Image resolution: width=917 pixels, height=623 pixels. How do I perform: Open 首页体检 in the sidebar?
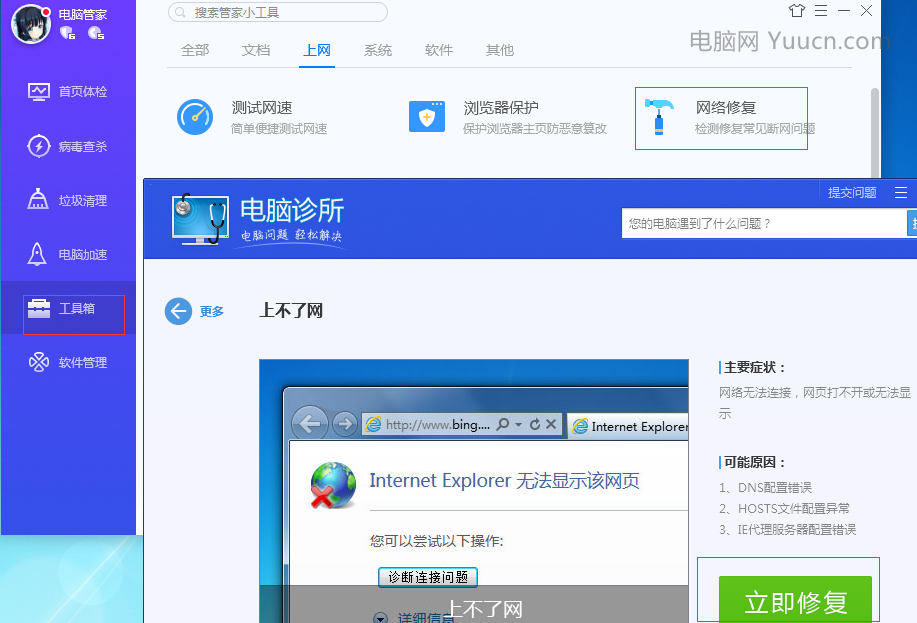(x=68, y=92)
